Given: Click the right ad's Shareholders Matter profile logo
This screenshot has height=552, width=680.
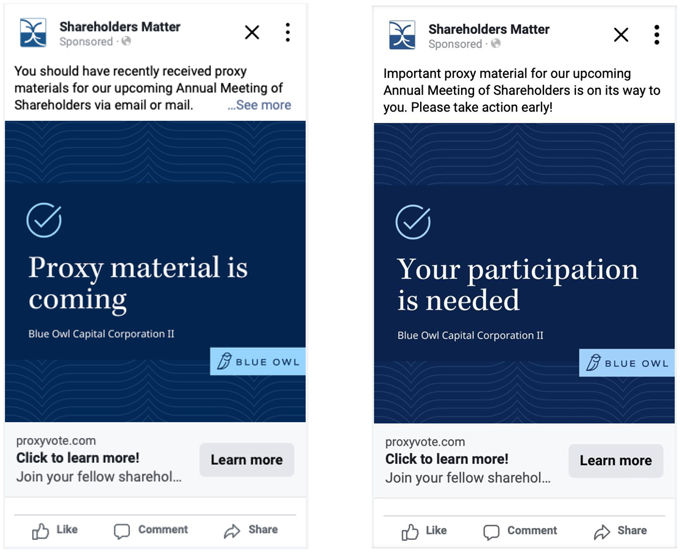Looking at the screenshot, I should pyautogui.click(x=402, y=36).
